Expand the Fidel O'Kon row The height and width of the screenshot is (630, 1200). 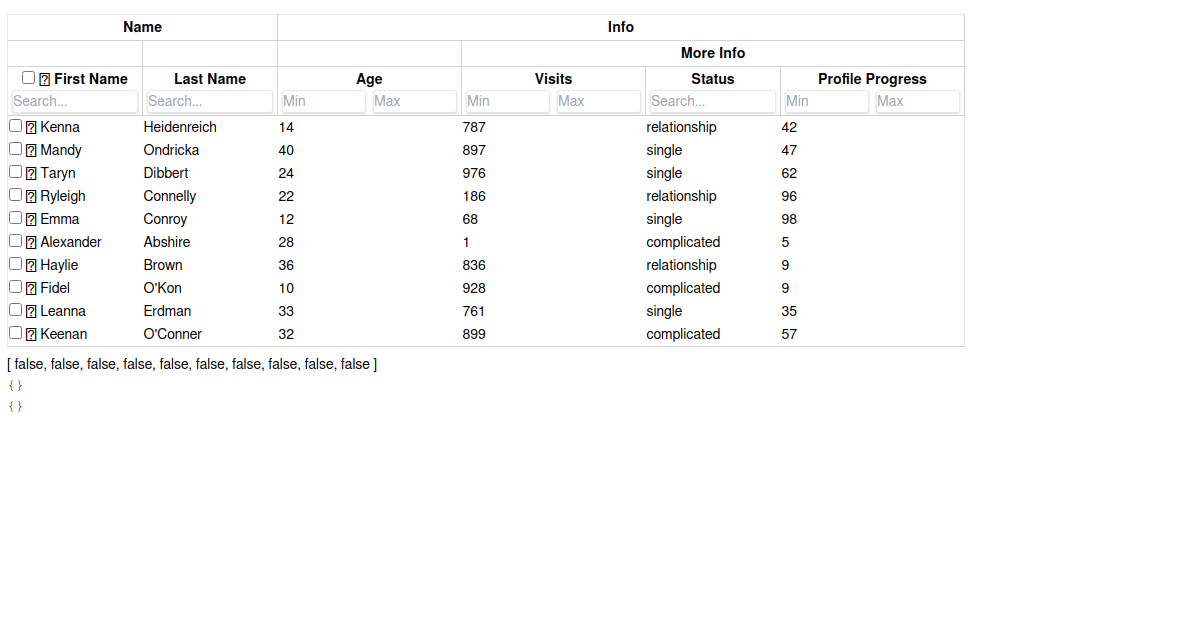(x=31, y=289)
